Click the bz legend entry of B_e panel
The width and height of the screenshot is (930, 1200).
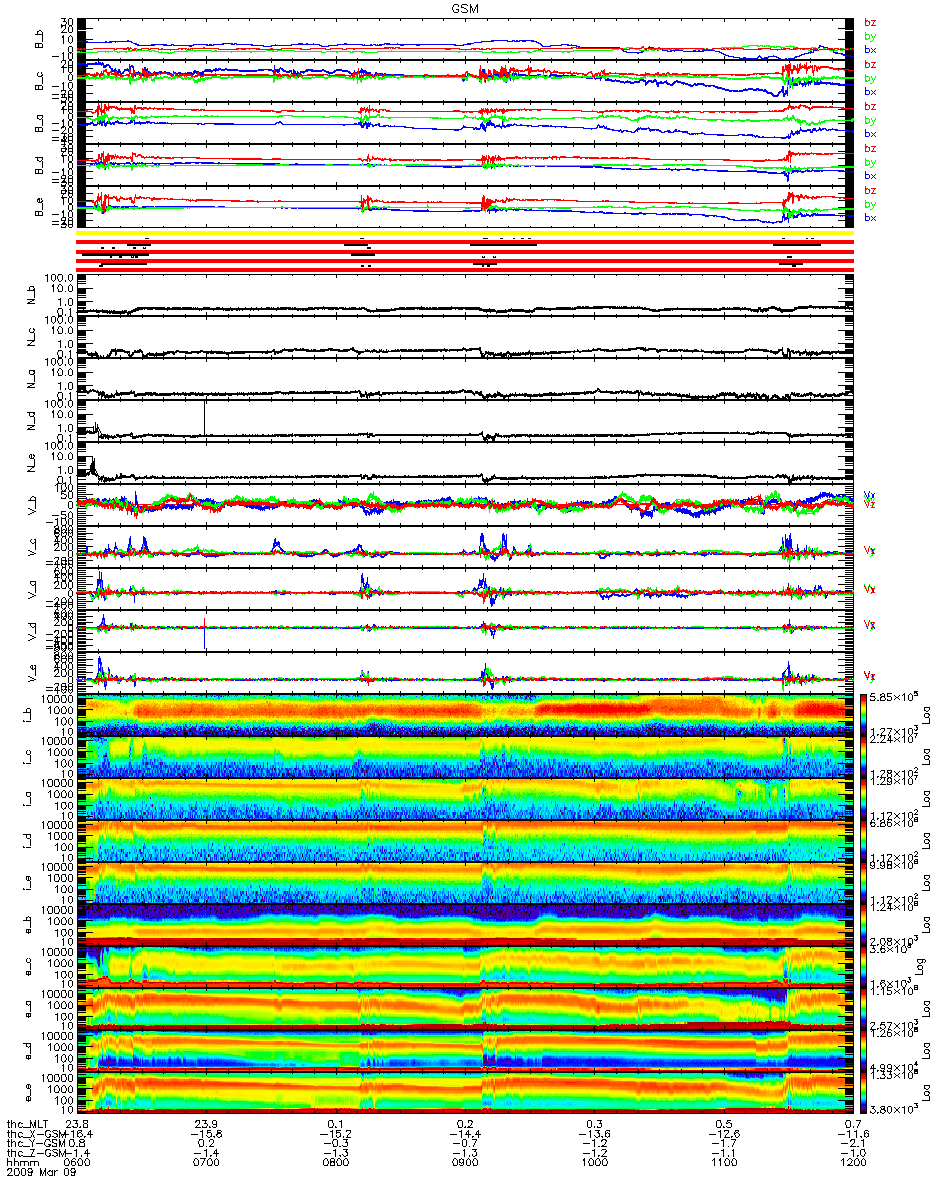(870, 190)
